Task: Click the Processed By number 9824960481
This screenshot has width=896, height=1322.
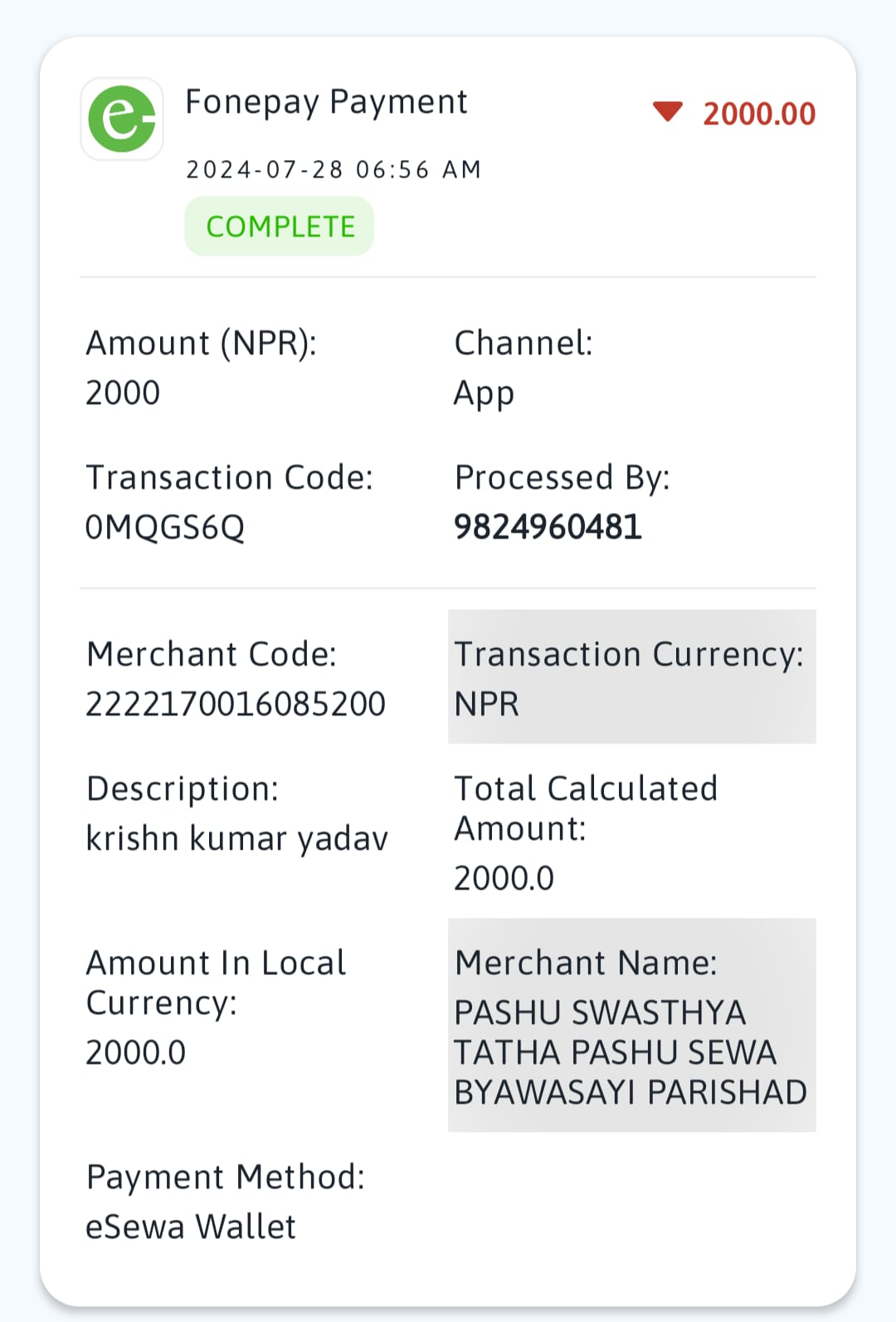Action: click(x=548, y=527)
